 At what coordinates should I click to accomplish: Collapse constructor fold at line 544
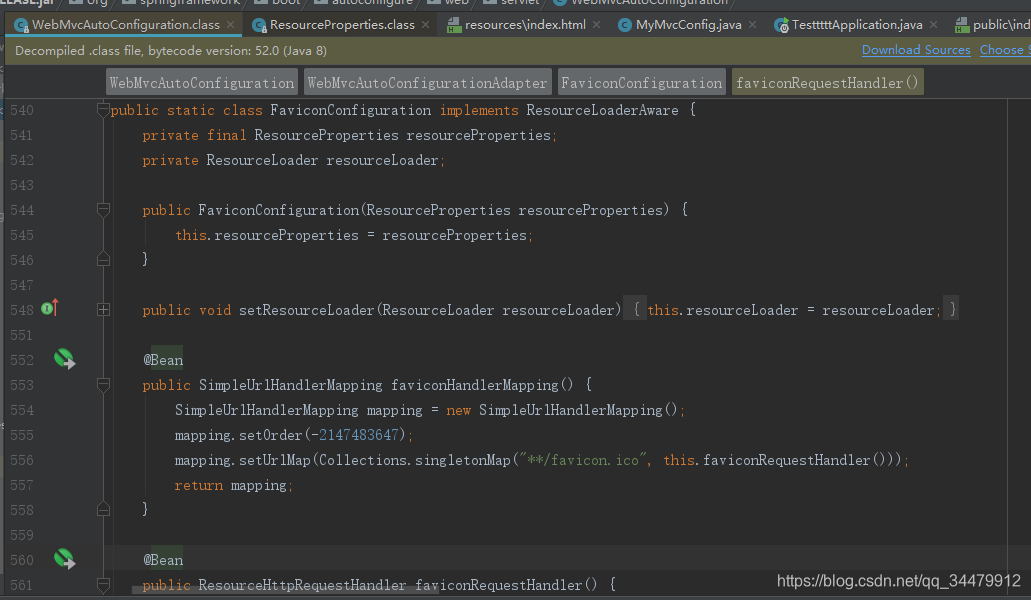click(x=103, y=210)
